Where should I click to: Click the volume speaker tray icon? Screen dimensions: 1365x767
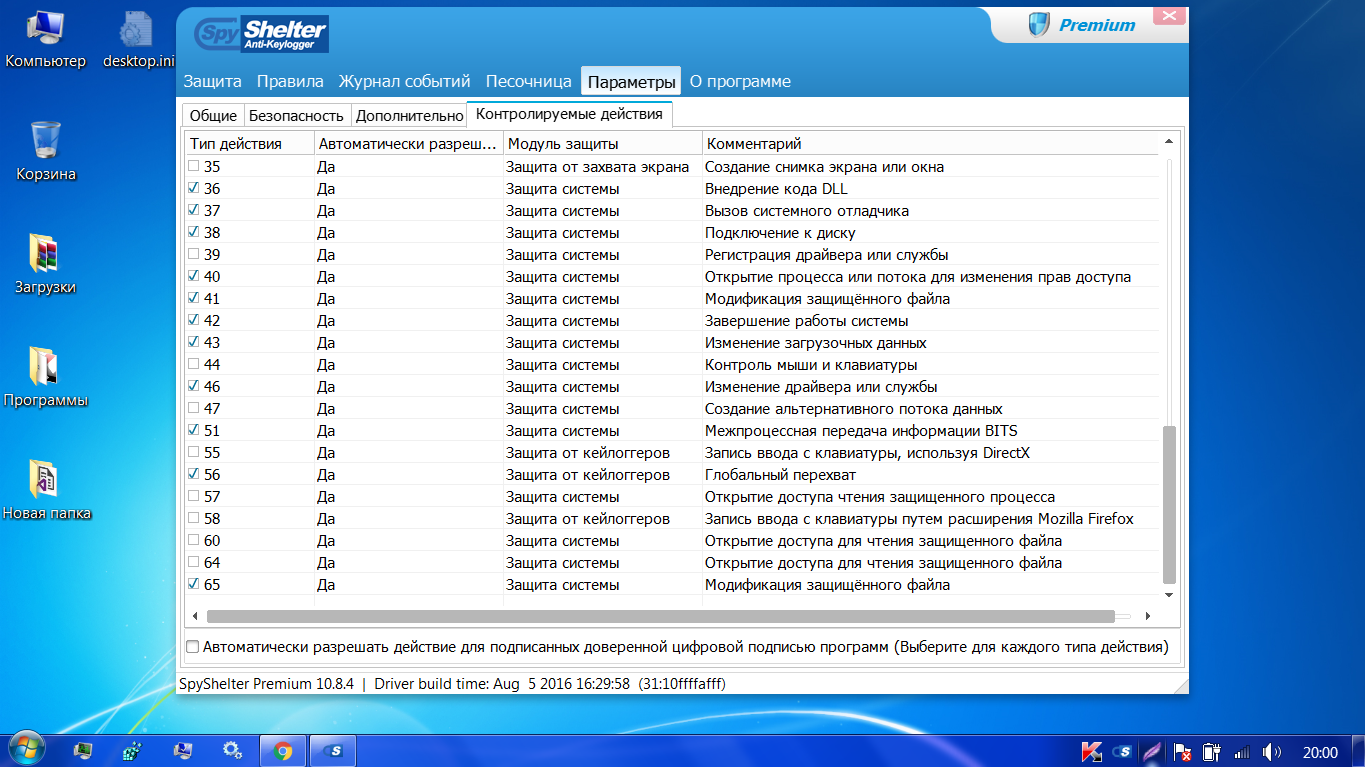point(1272,751)
